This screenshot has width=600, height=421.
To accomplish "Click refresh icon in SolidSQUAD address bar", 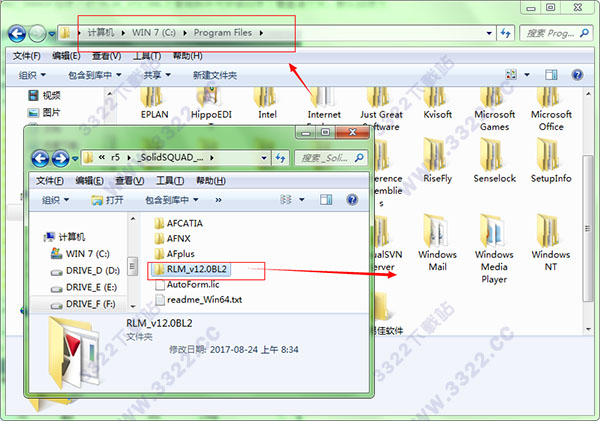I will 280,158.
